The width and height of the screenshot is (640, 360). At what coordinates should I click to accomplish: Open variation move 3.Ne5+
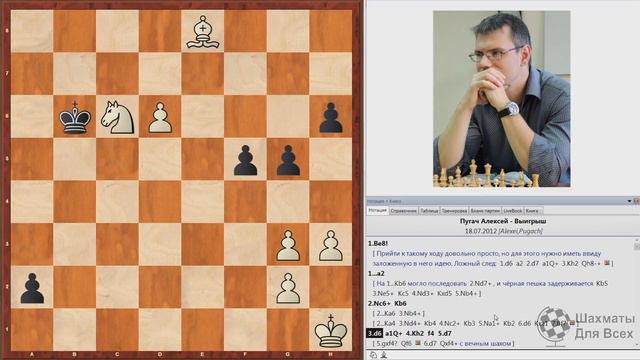(x=383, y=293)
